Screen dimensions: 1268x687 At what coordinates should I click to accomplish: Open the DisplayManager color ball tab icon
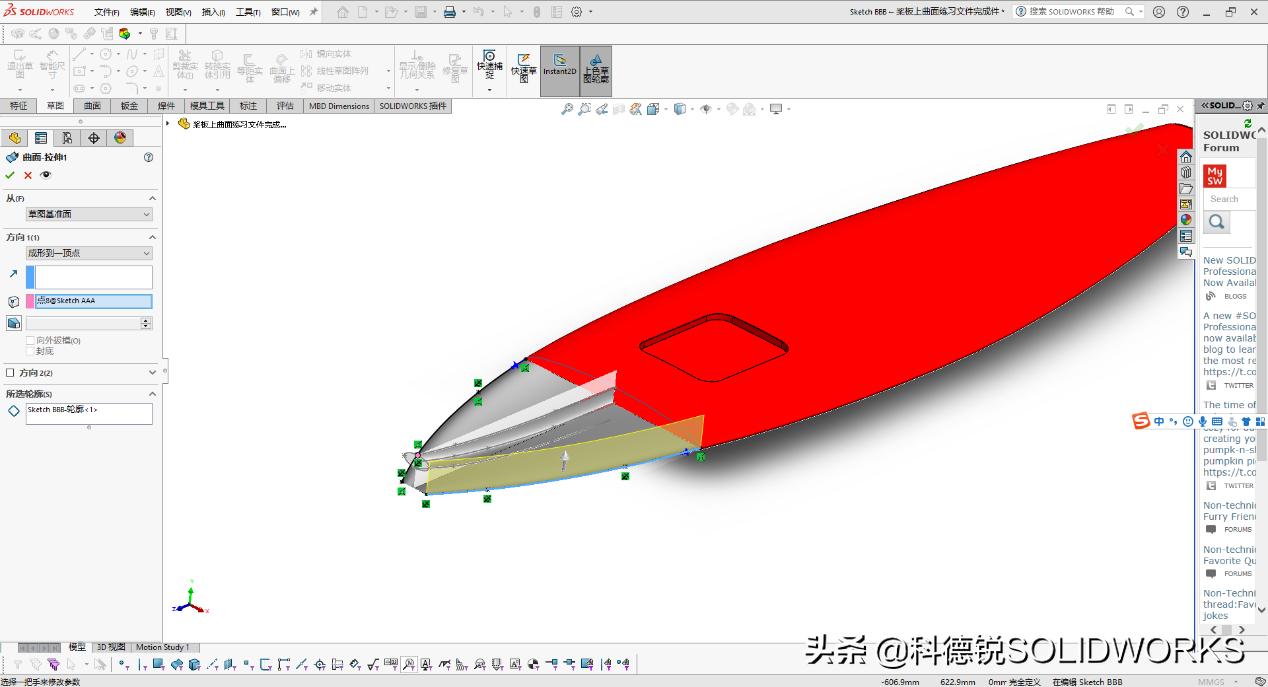[120, 138]
